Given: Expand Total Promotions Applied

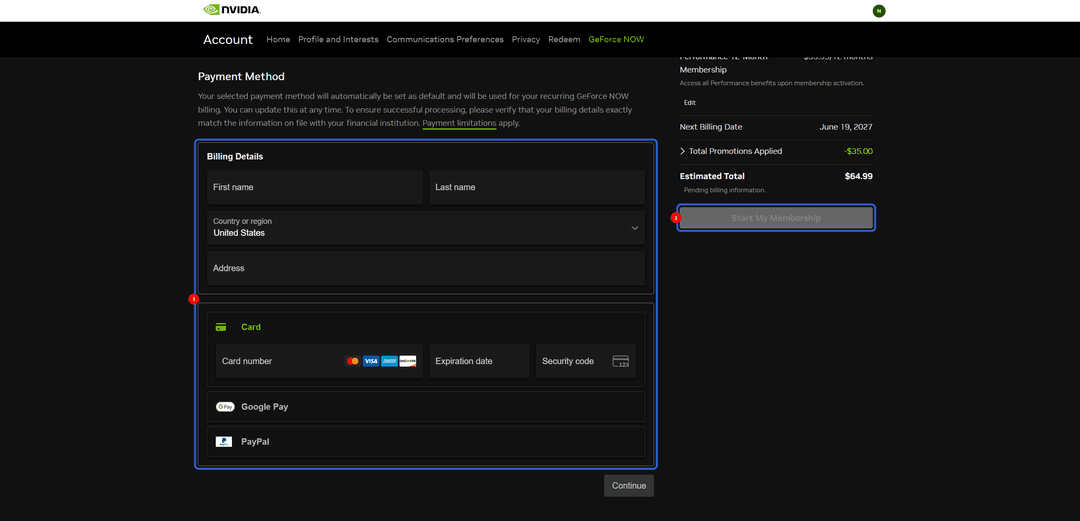Looking at the screenshot, I should click(x=731, y=151).
